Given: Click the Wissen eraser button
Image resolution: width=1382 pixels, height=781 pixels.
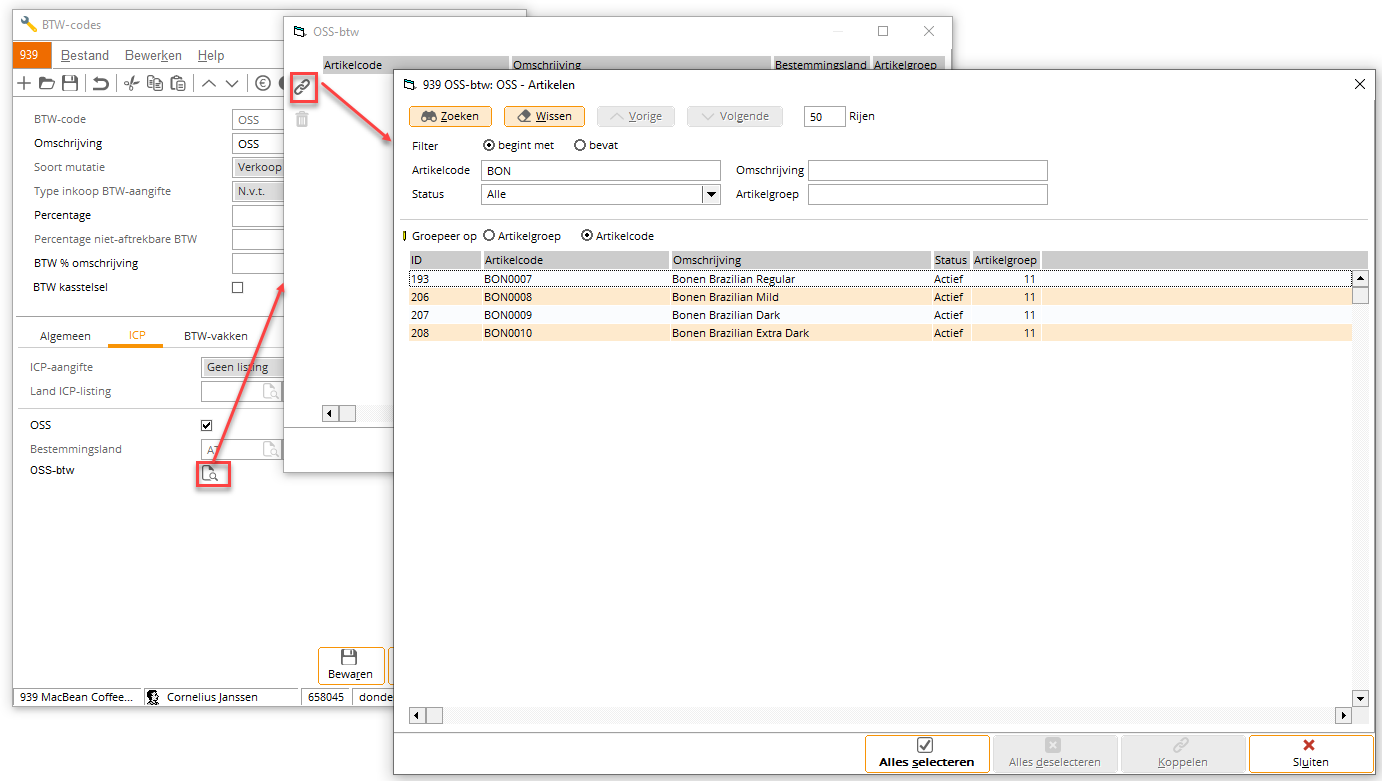Looking at the screenshot, I should (x=545, y=116).
